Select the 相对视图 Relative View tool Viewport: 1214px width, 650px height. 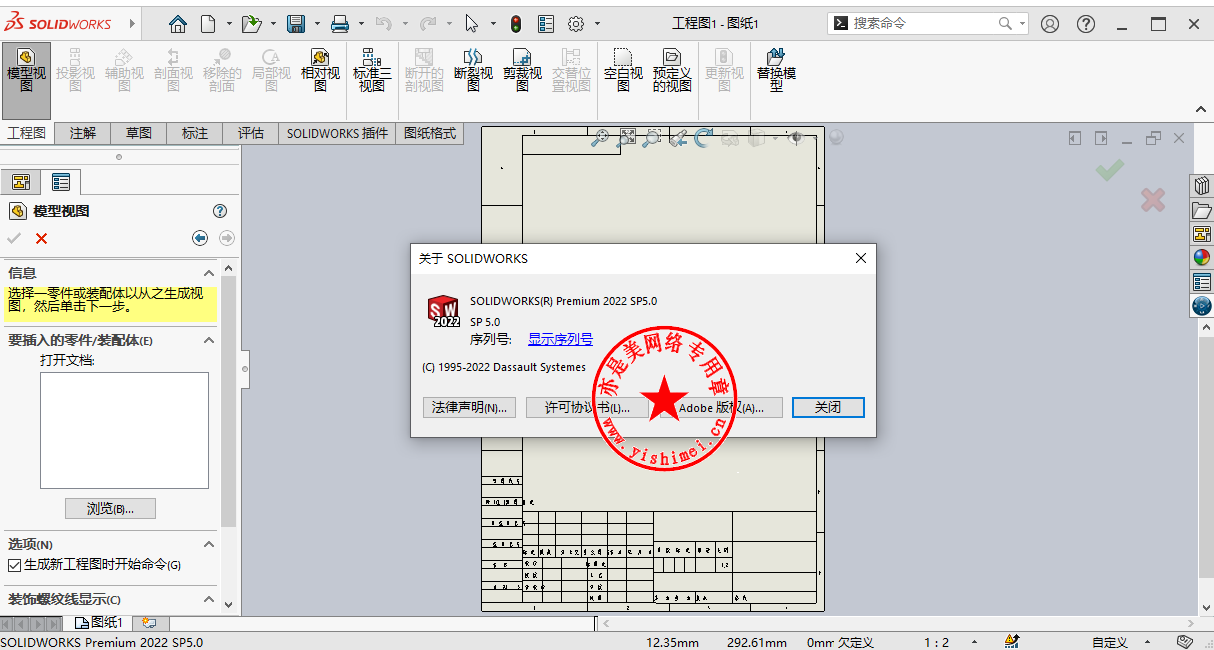click(x=320, y=70)
